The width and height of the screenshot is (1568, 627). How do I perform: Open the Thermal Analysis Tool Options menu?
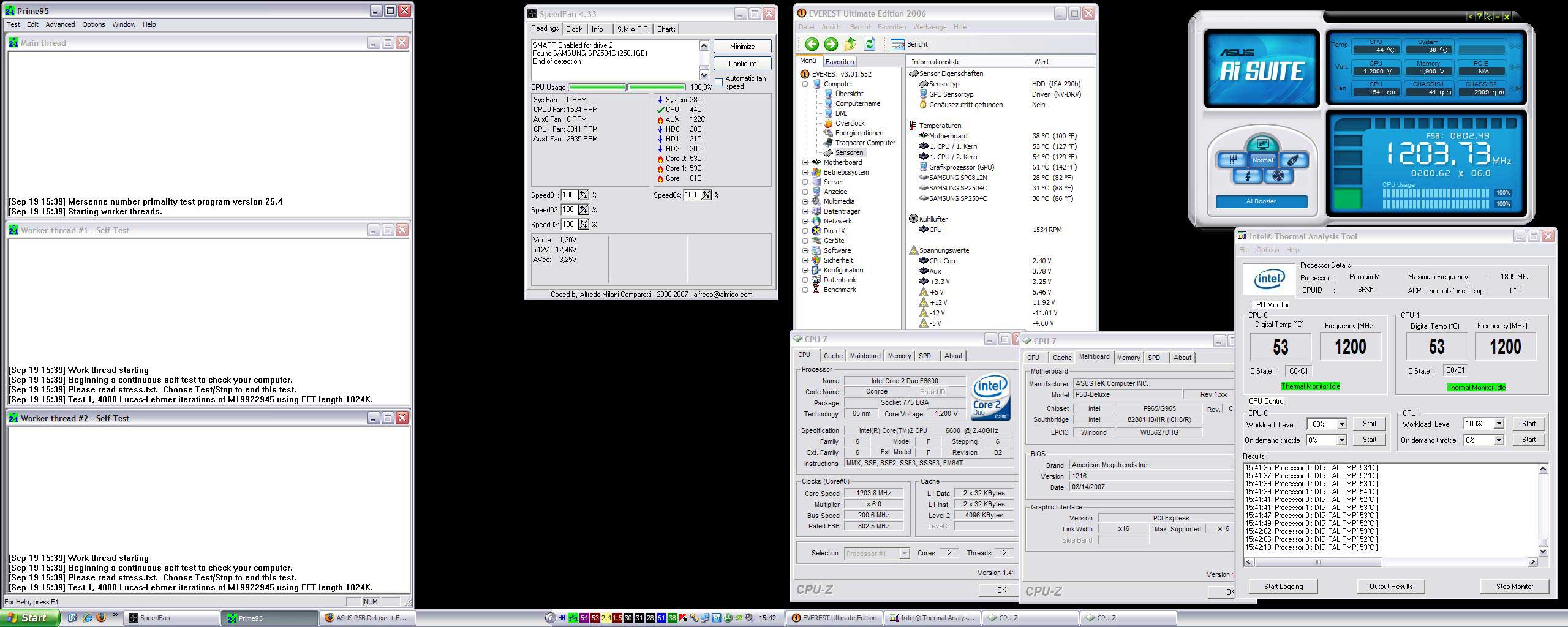point(1267,250)
